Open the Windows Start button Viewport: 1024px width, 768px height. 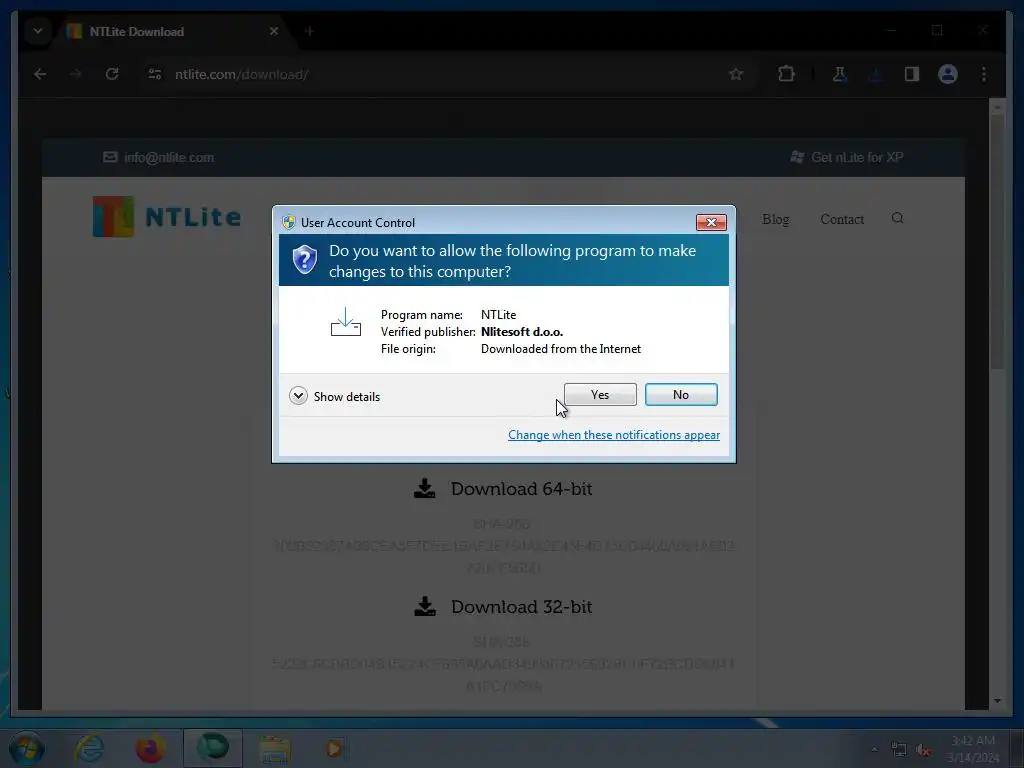pos(26,748)
